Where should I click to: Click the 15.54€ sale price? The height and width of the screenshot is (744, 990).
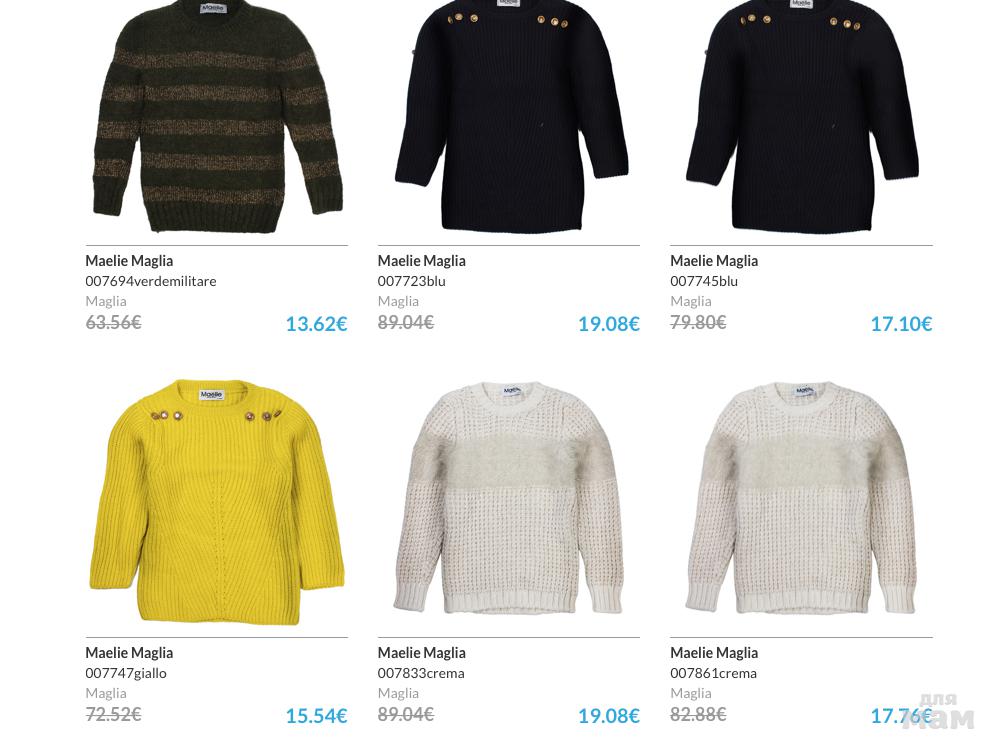[316, 716]
